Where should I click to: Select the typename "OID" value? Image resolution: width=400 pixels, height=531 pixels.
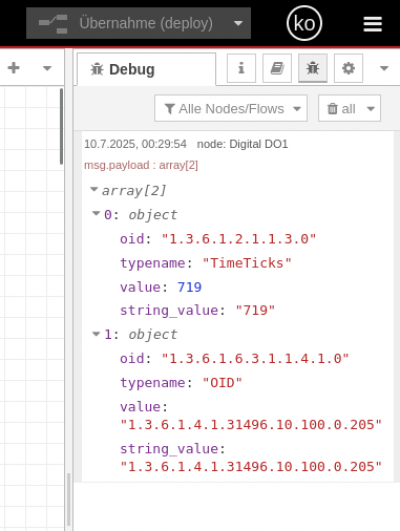pos(222,383)
